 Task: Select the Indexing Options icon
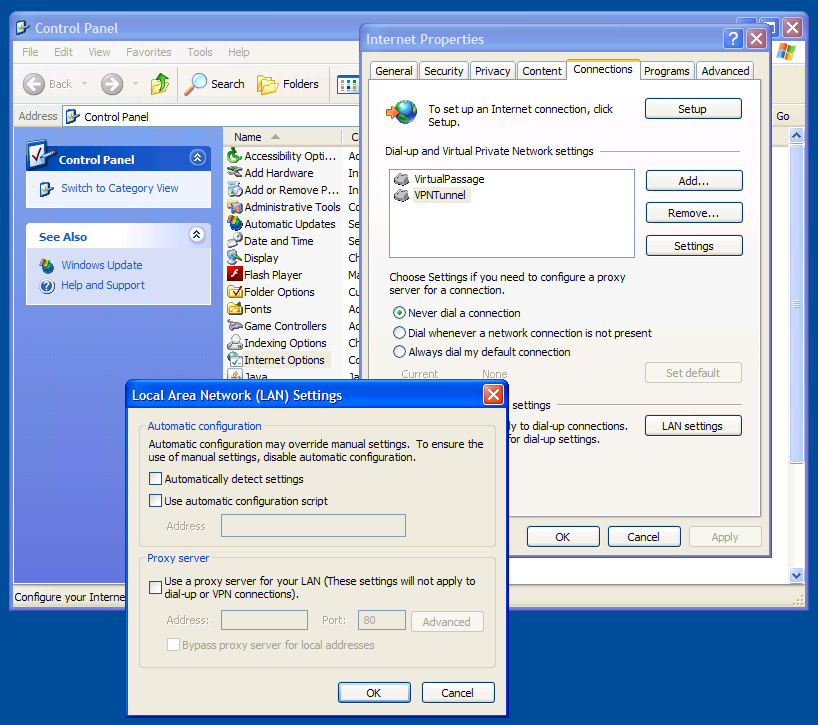click(x=235, y=343)
